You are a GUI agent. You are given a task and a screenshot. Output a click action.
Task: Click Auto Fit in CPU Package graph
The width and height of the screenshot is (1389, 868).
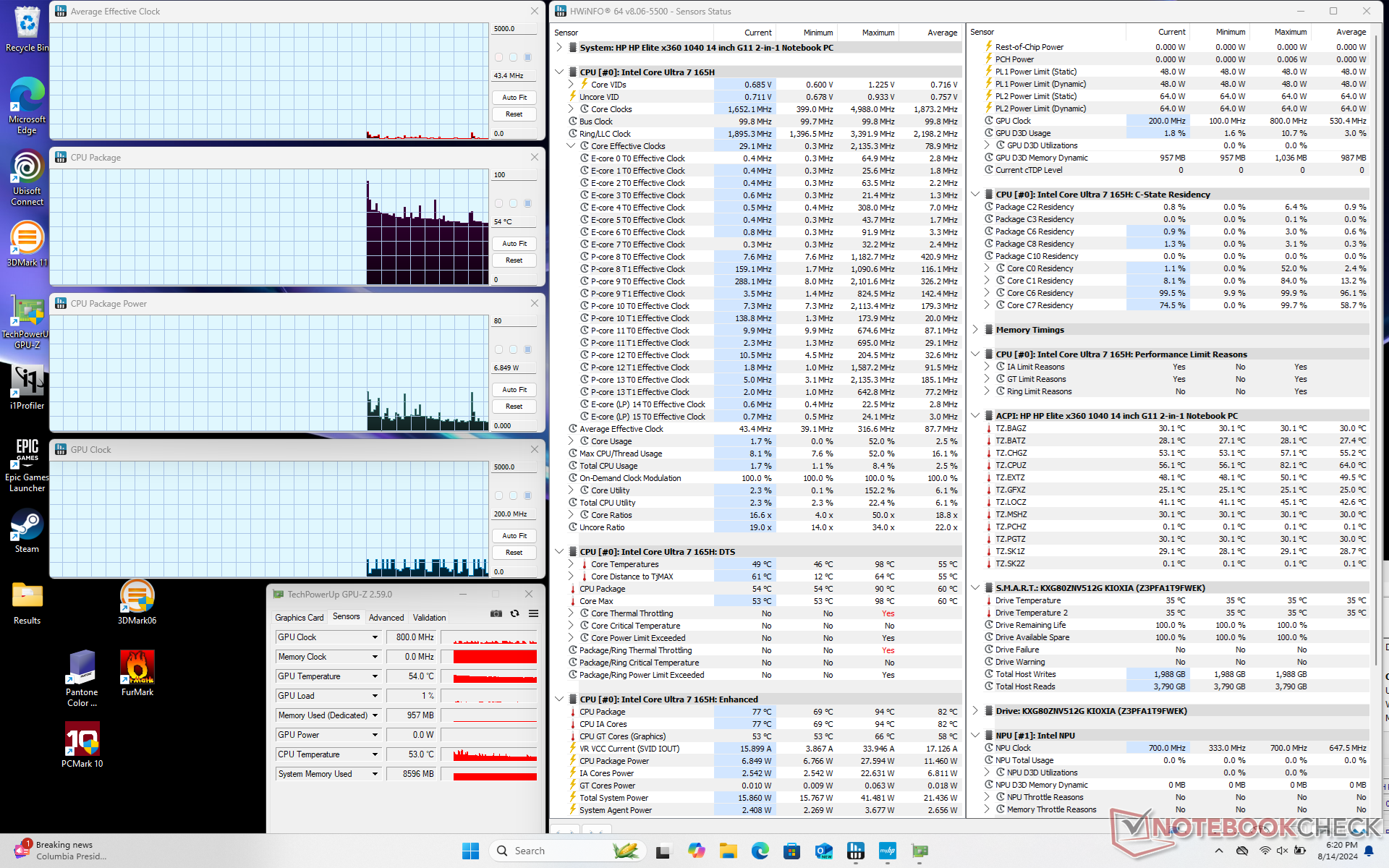coord(514,244)
